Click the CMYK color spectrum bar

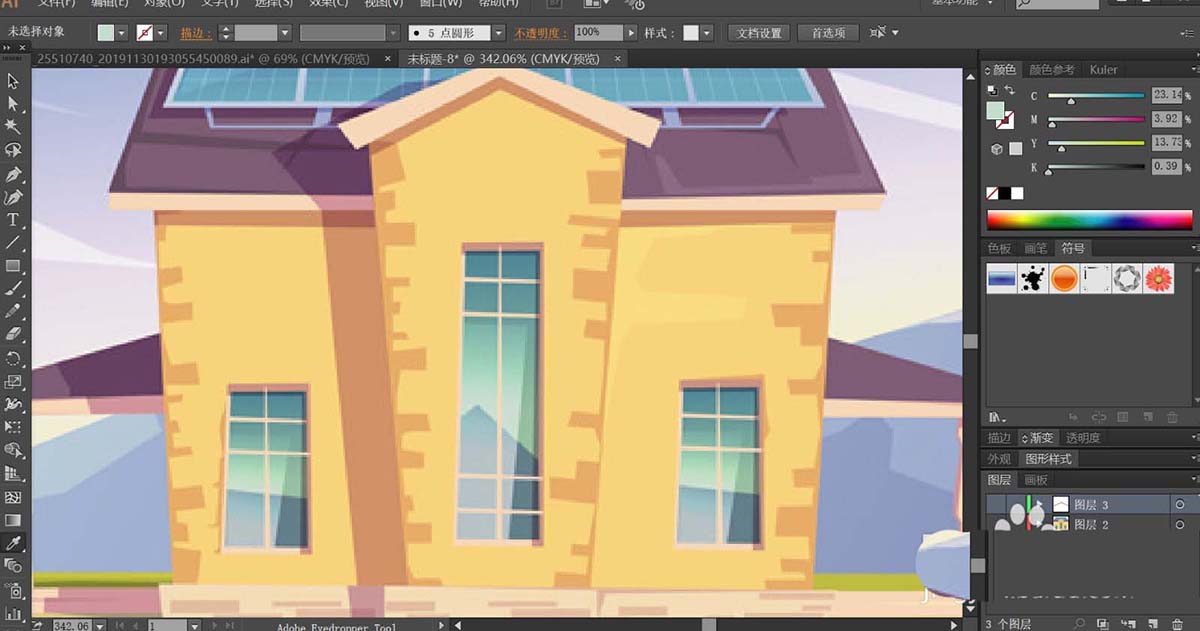click(x=1090, y=220)
